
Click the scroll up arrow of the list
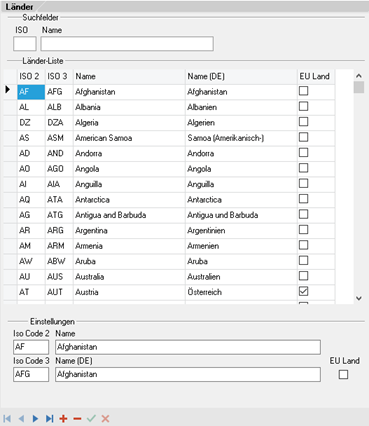click(359, 76)
